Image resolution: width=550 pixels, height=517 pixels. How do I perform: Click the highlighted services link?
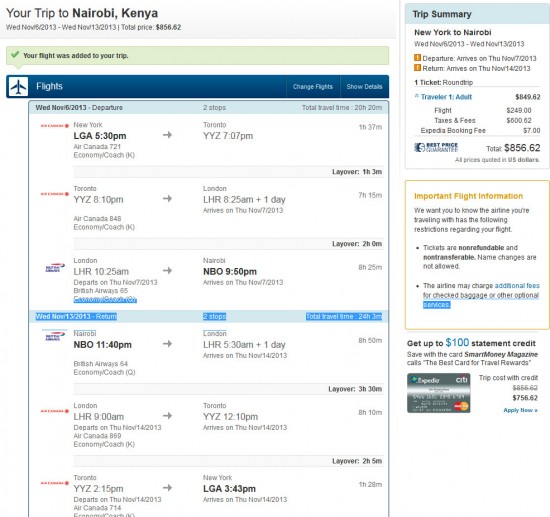pyautogui.click(x=436, y=304)
